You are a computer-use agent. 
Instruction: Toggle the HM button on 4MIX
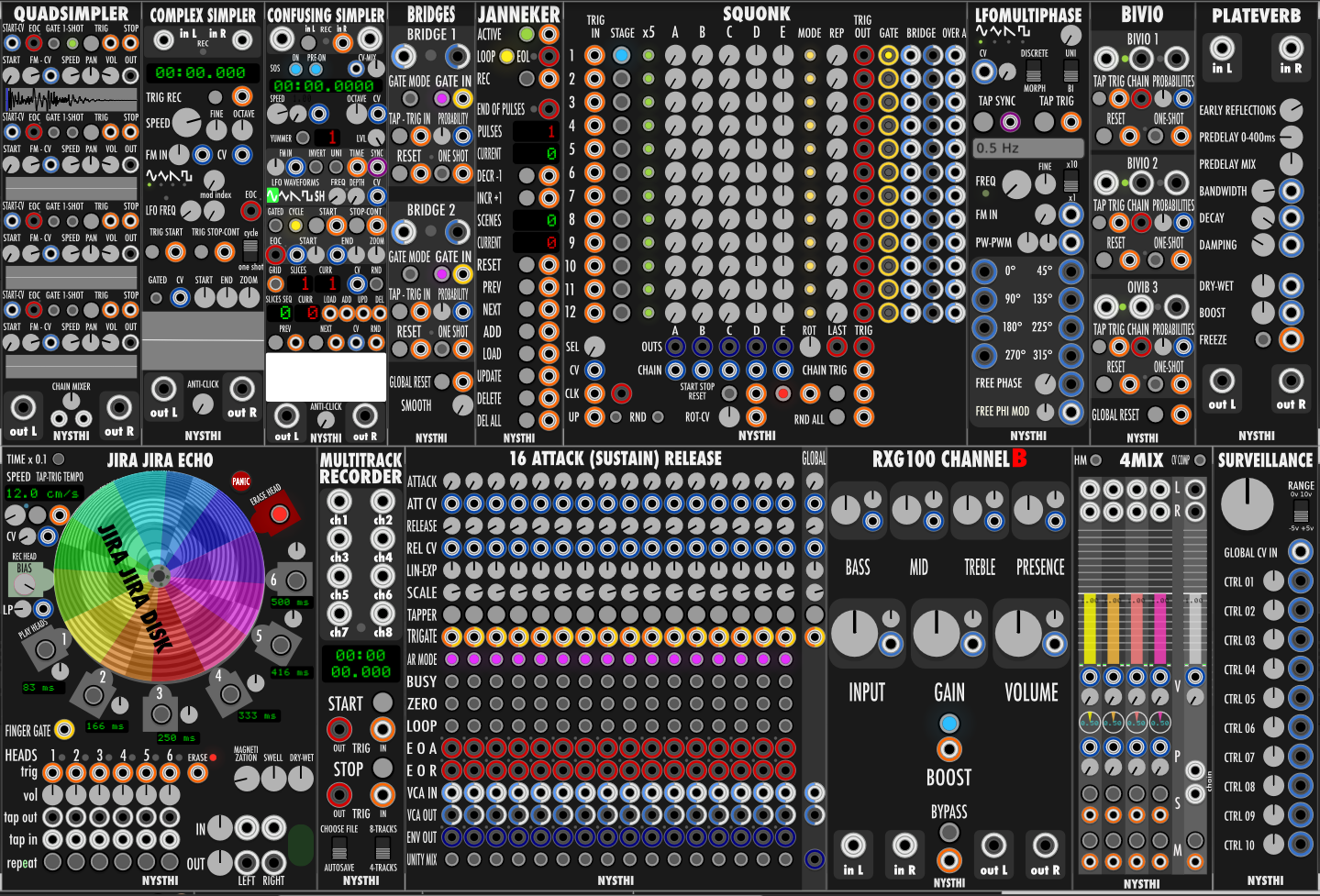(x=1095, y=460)
